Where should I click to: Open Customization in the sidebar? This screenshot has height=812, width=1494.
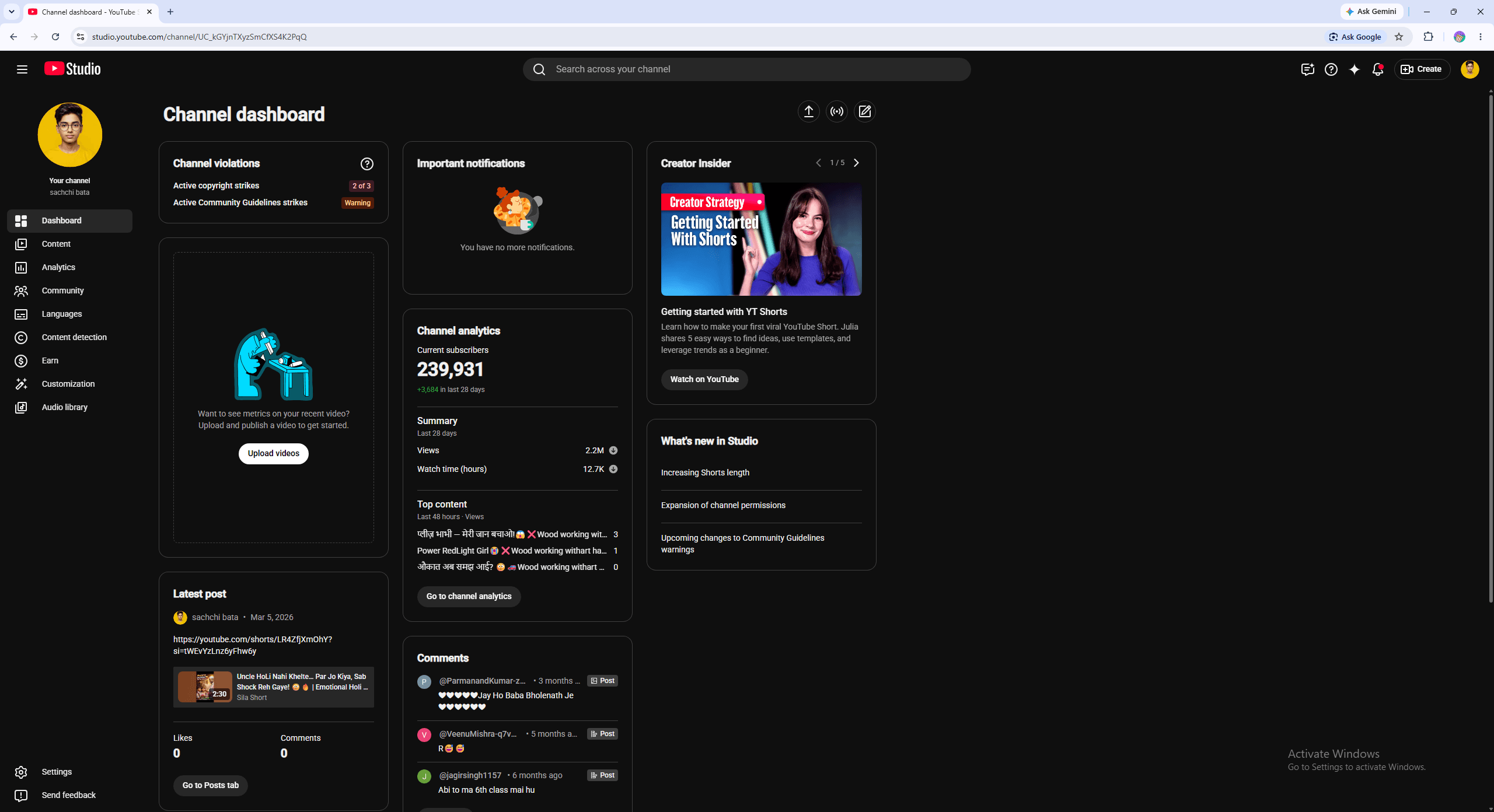(x=69, y=384)
